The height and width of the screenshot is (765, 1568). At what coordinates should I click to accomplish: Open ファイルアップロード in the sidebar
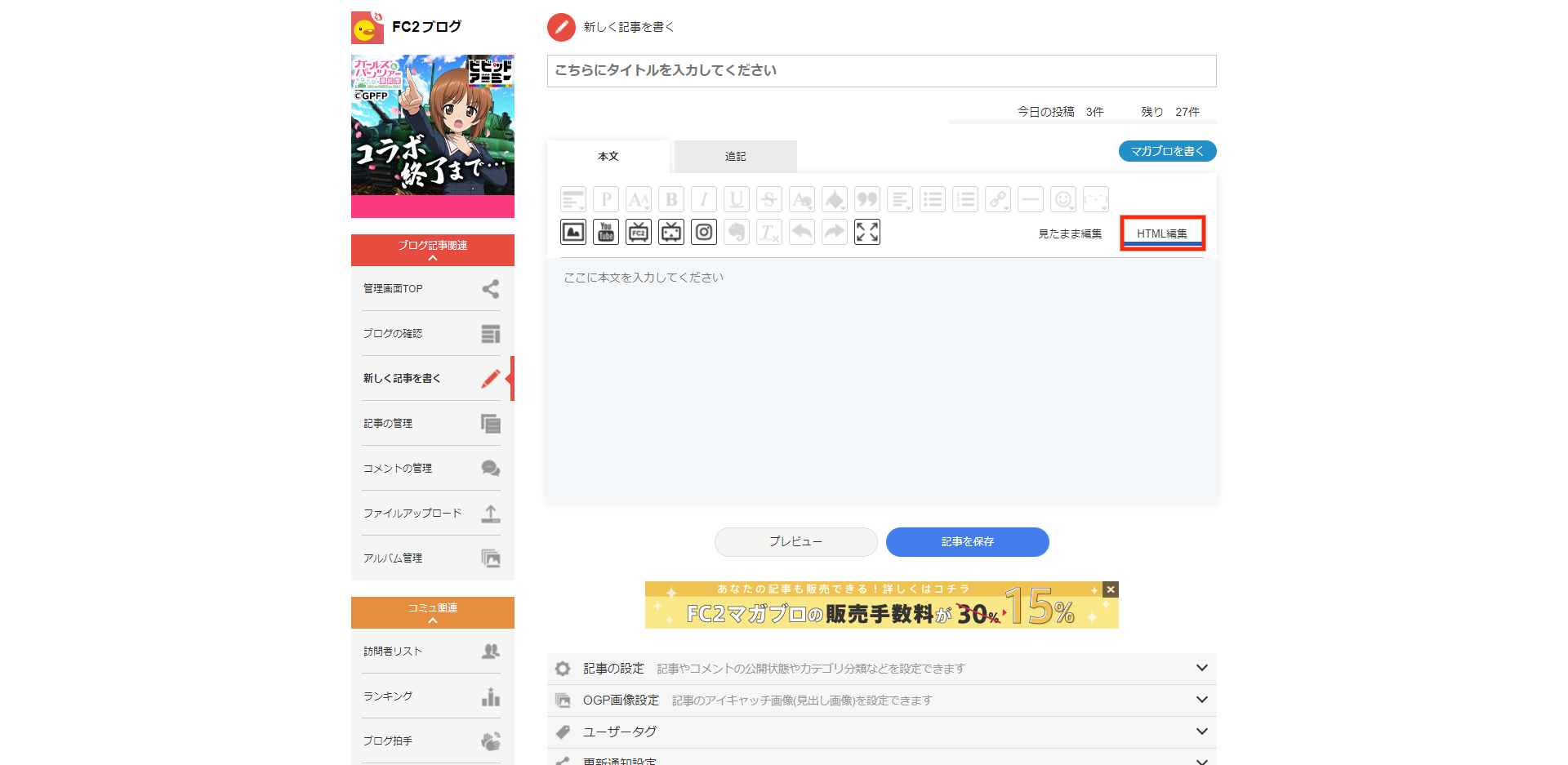click(x=431, y=514)
